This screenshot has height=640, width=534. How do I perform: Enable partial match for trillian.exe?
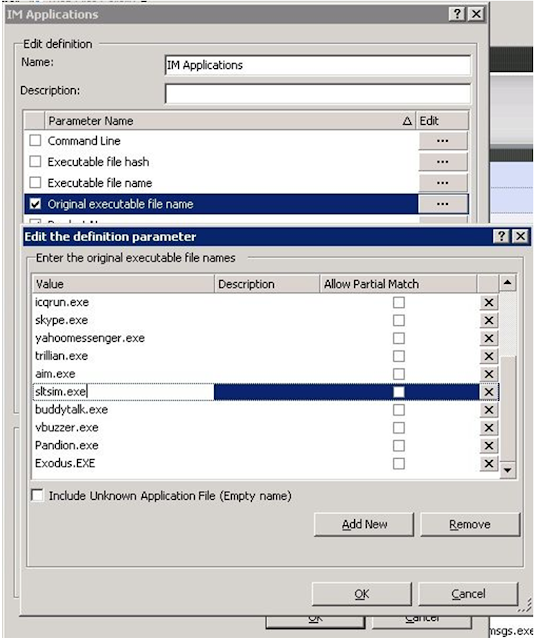pyautogui.click(x=399, y=356)
